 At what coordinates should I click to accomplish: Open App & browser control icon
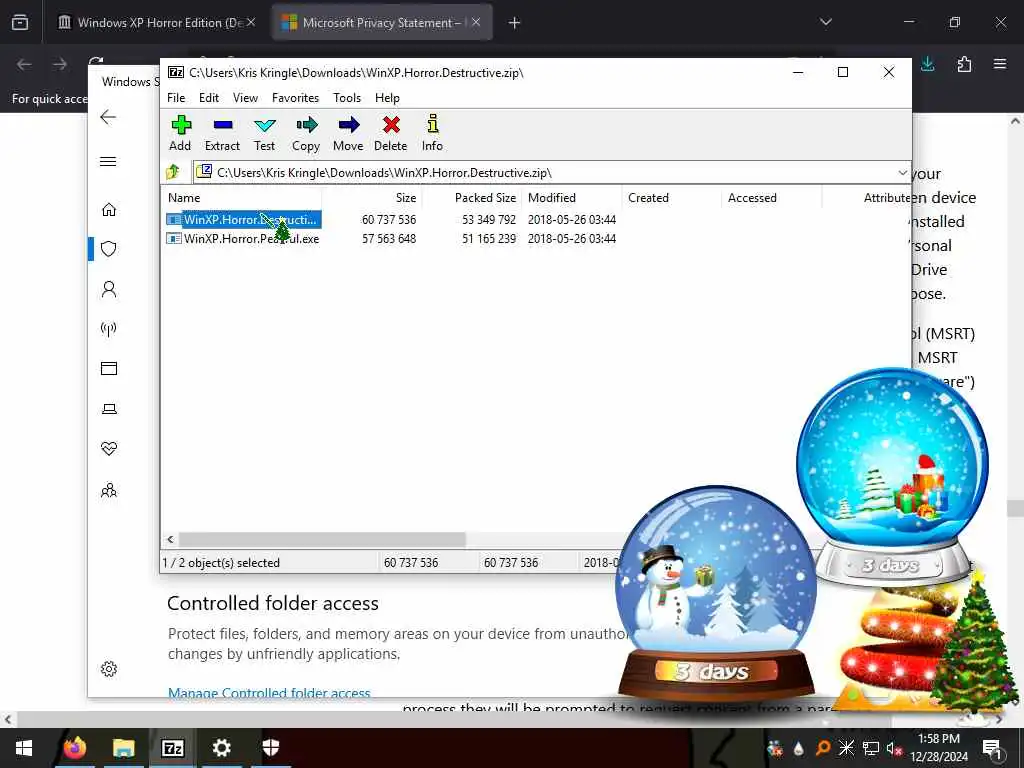[109, 368]
